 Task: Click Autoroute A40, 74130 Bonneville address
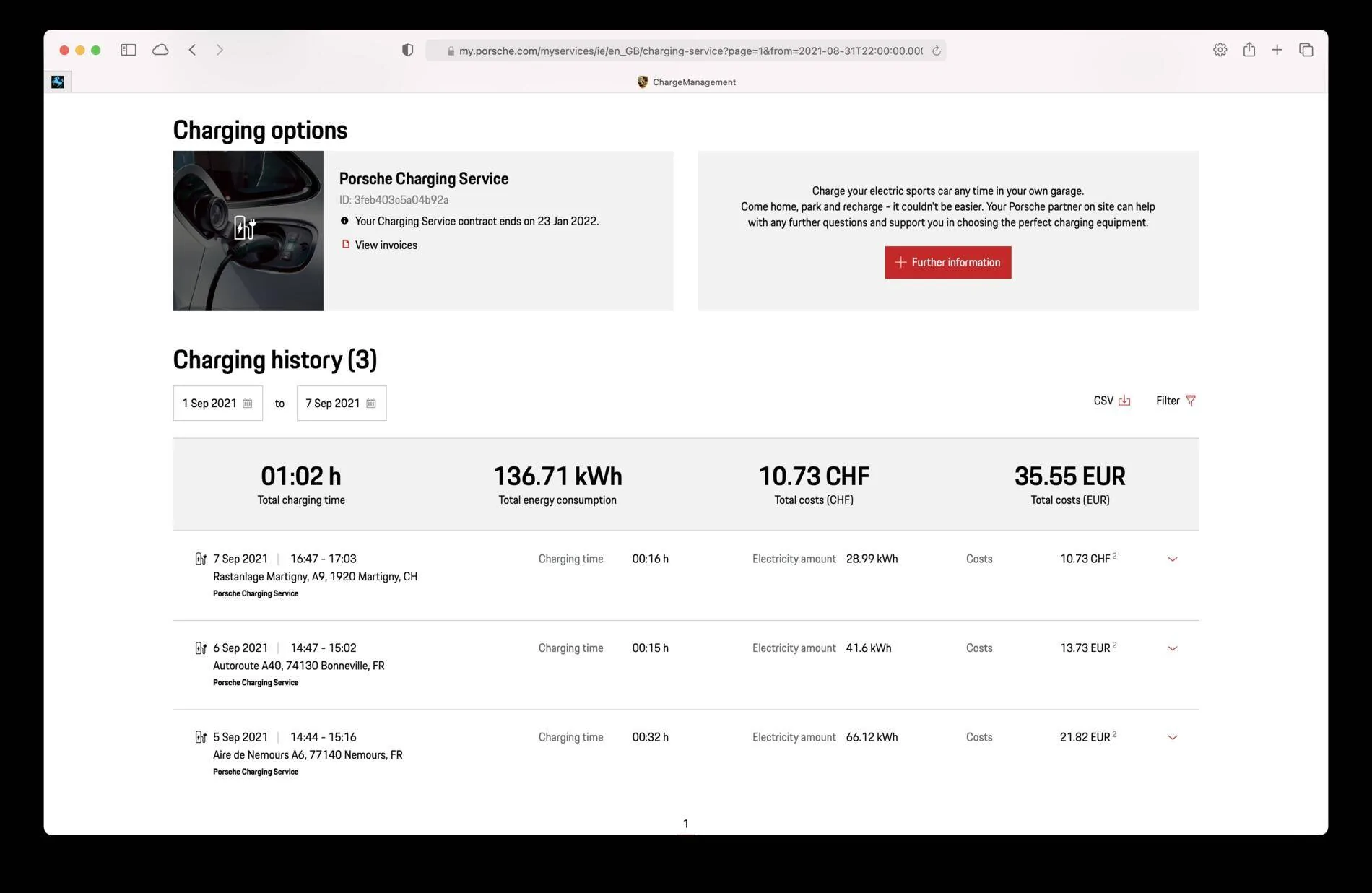pyautogui.click(x=299, y=666)
